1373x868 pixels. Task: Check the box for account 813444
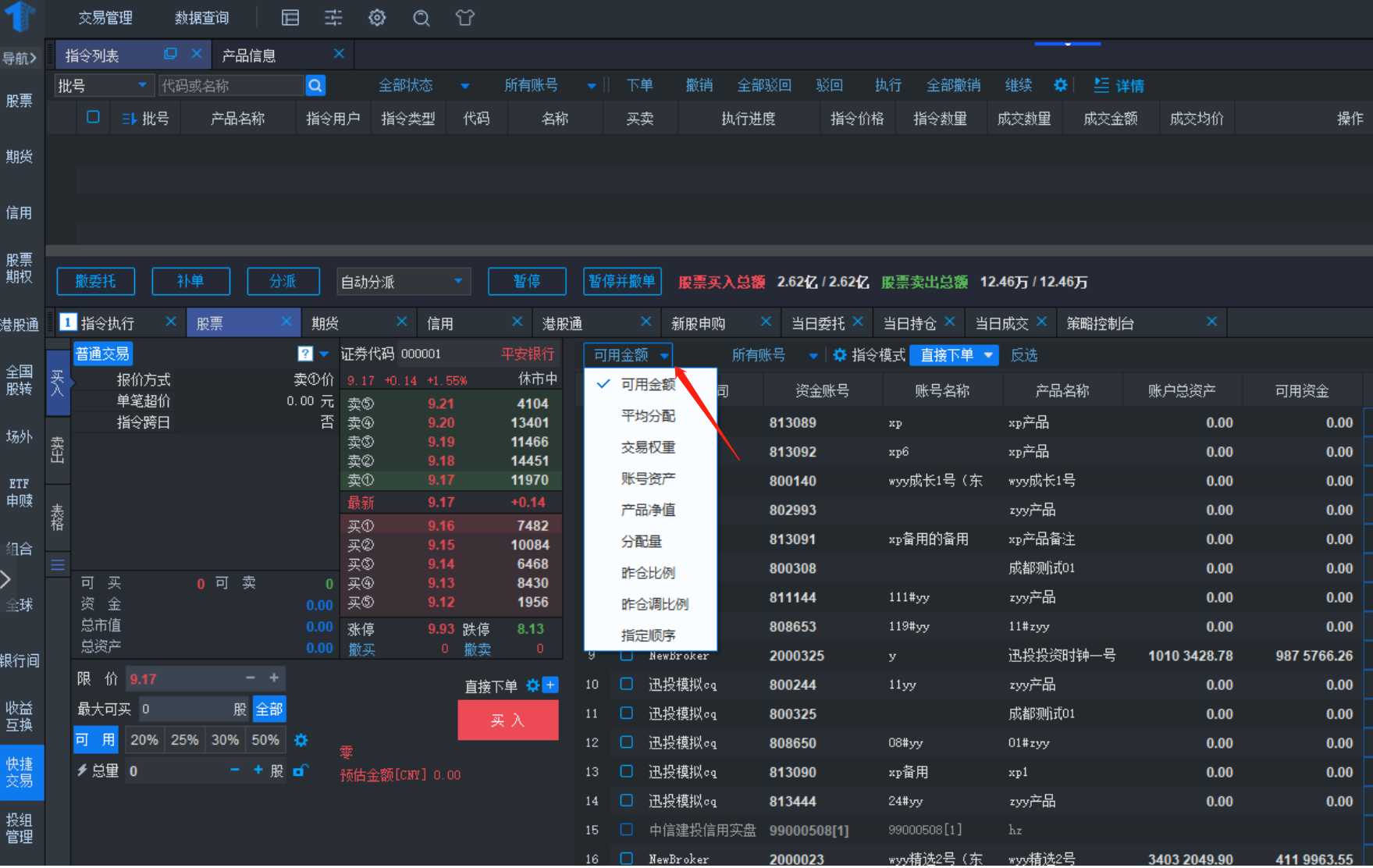[x=626, y=801]
